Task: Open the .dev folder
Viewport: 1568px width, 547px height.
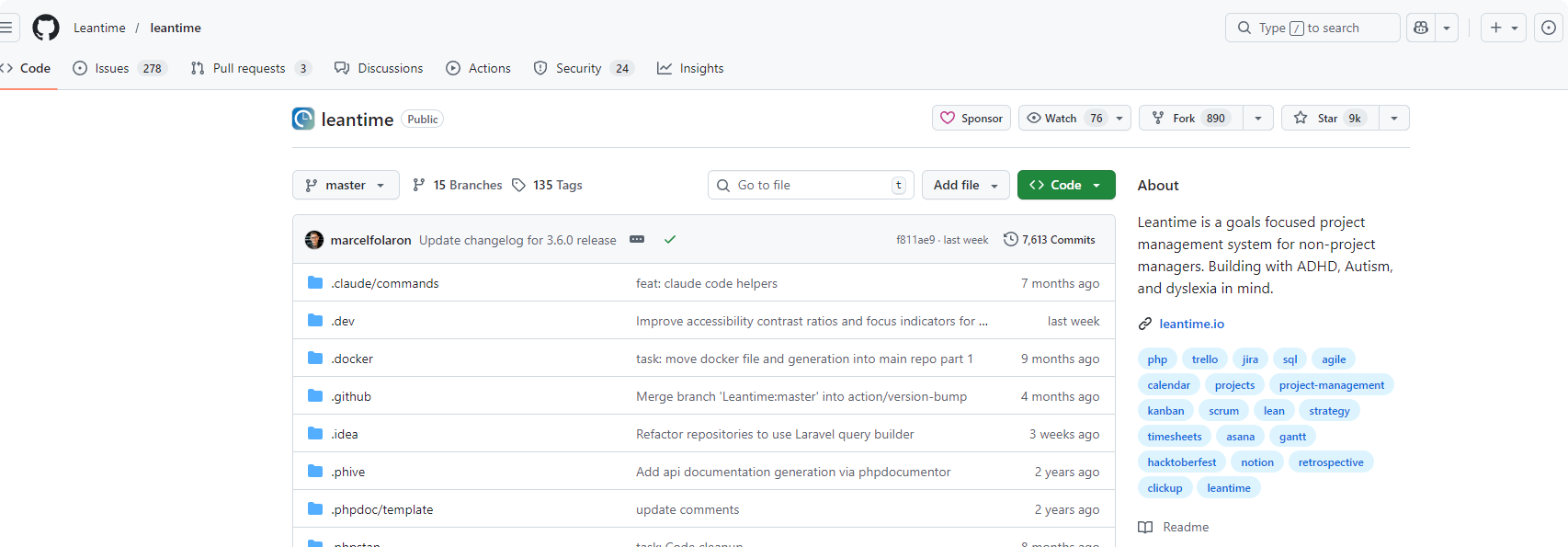Action: pos(343,321)
